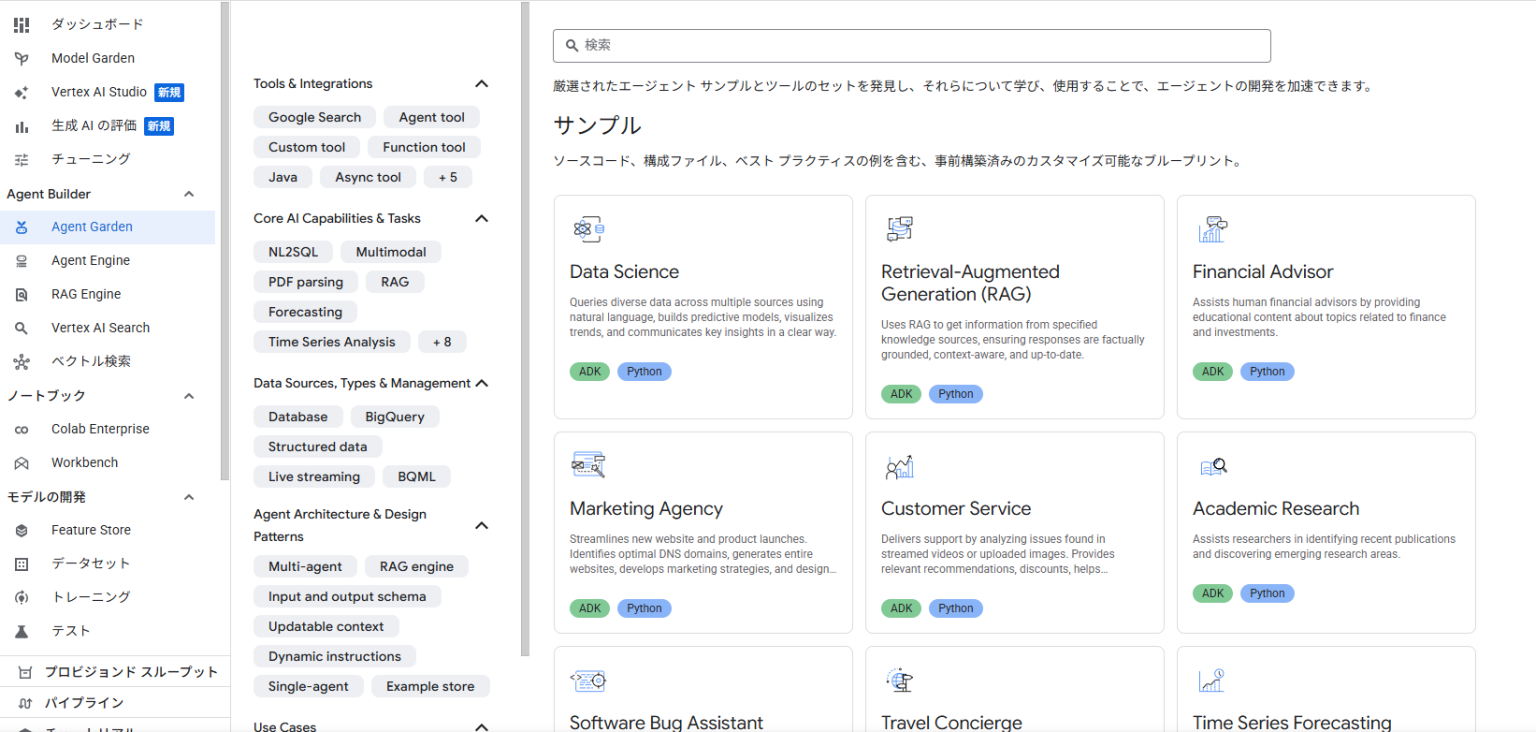Click the left sidebar vertical scrollbar
Image resolution: width=1536 pixels, height=732 pixels.
click(x=225, y=241)
